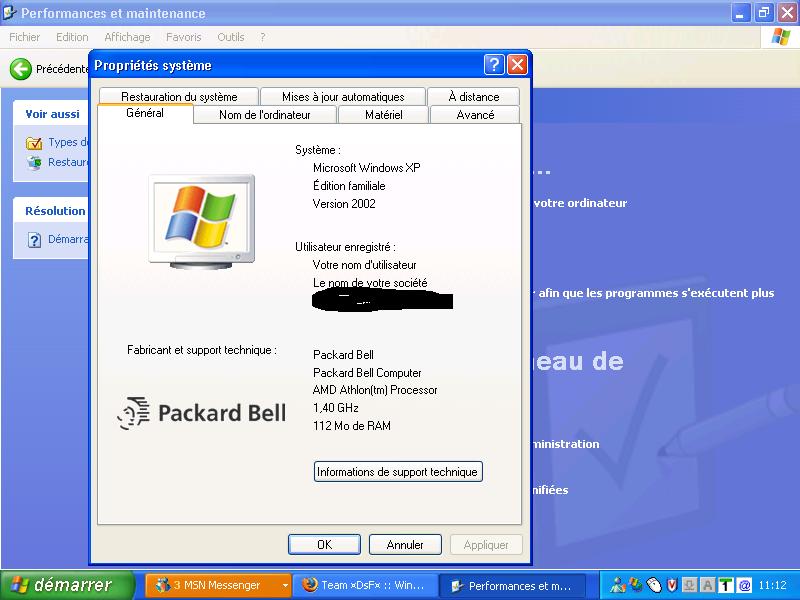
Task: Open the Restauration du système tab
Action: [x=179, y=96]
